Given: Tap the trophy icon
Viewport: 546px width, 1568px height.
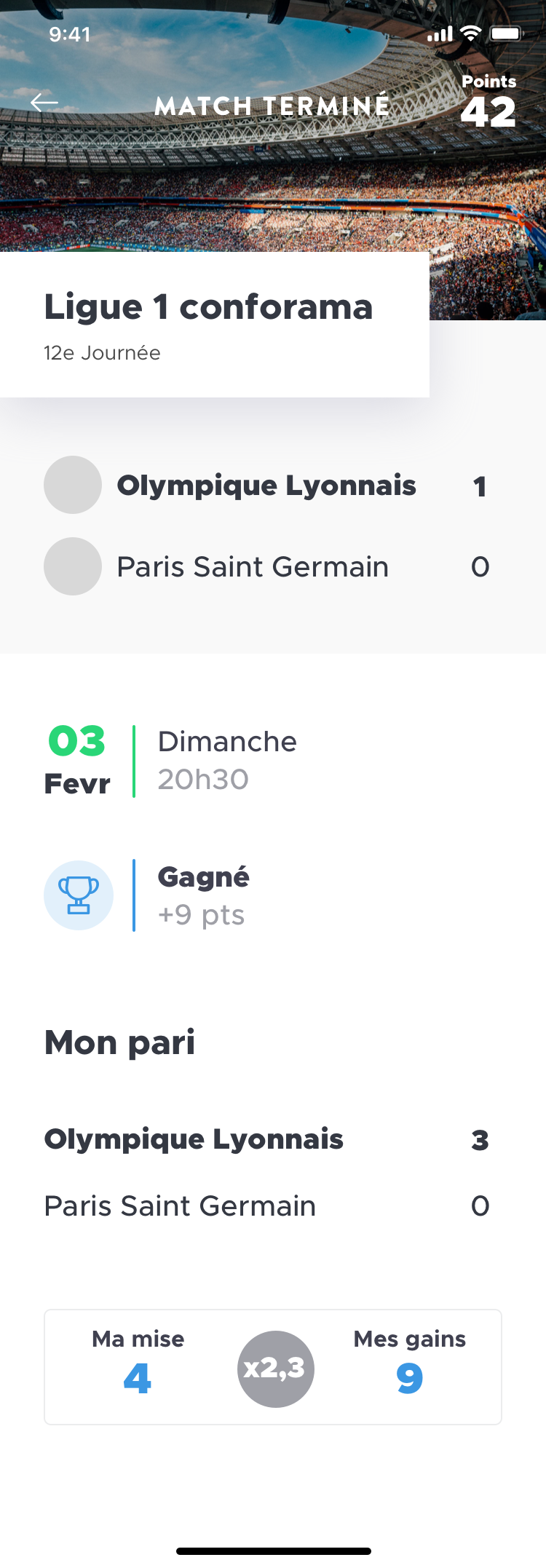Looking at the screenshot, I should coord(79,895).
